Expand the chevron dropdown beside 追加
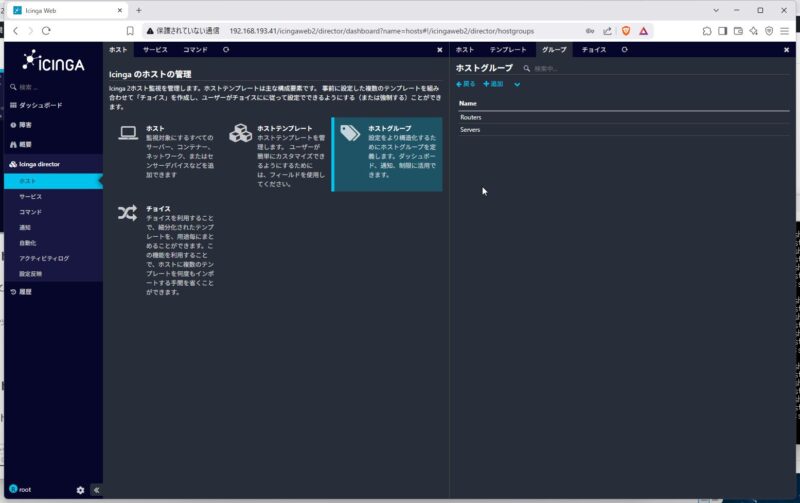The image size is (800, 503). (x=517, y=85)
